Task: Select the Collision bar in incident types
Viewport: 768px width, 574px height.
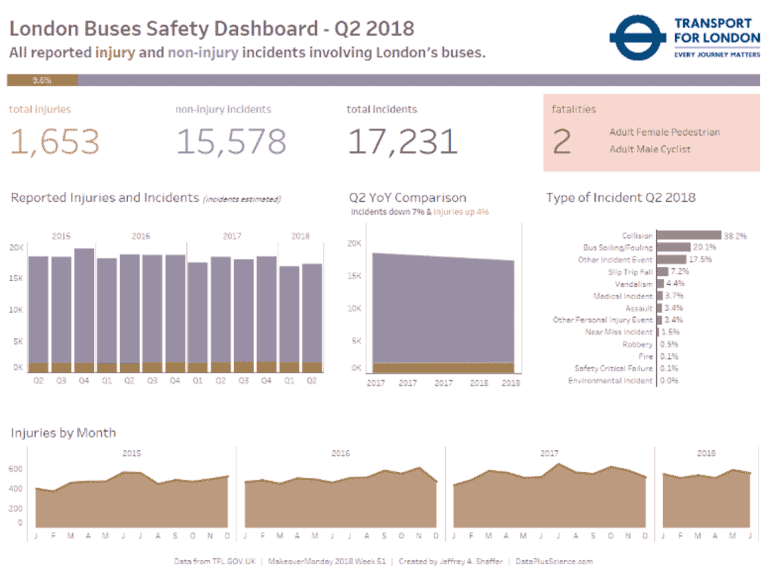Action: coord(689,235)
